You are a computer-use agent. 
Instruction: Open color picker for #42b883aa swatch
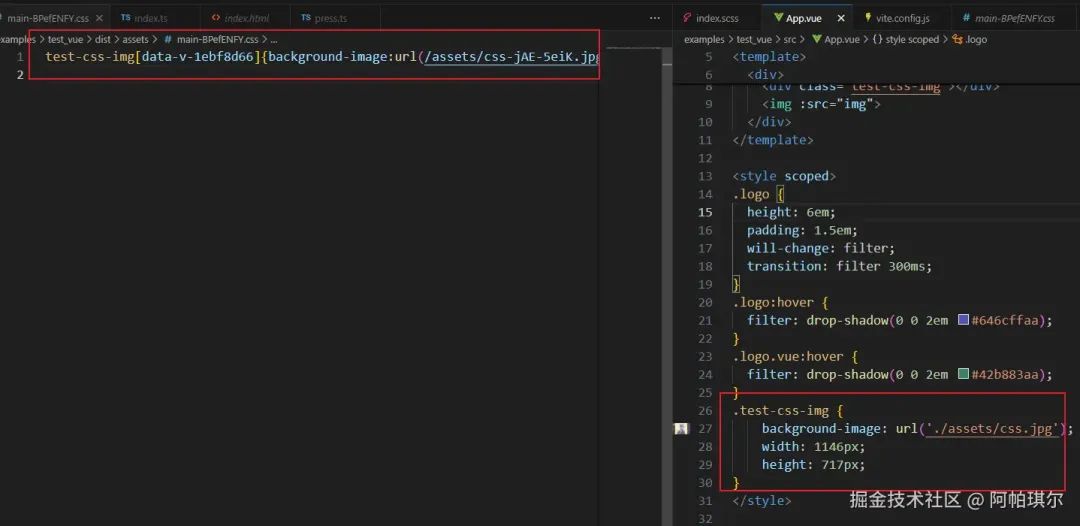(964, 374)
